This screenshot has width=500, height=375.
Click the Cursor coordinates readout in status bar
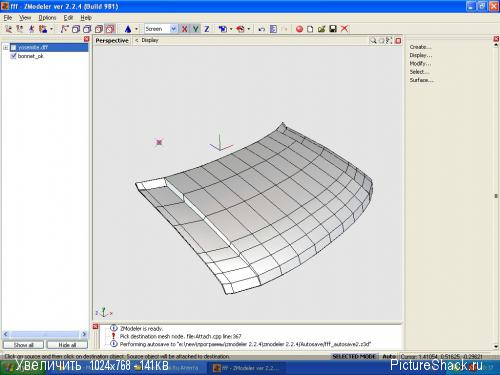pos(442,356)
